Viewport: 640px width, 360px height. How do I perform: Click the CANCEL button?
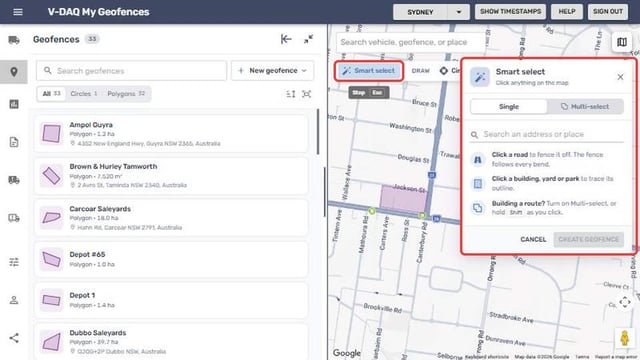[x=533, y=240]
